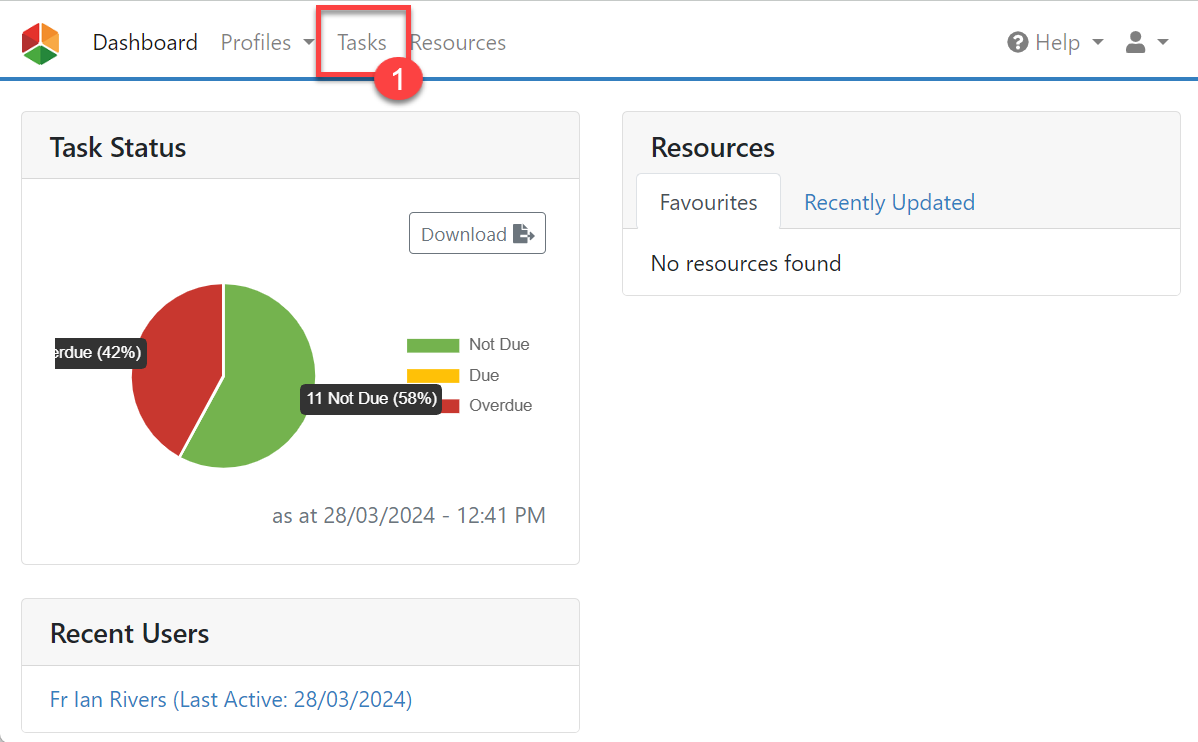The height and width of the screenshot is (742, 1198).
Task: Open the Tasks menu item
Action: tap(361, 43)
